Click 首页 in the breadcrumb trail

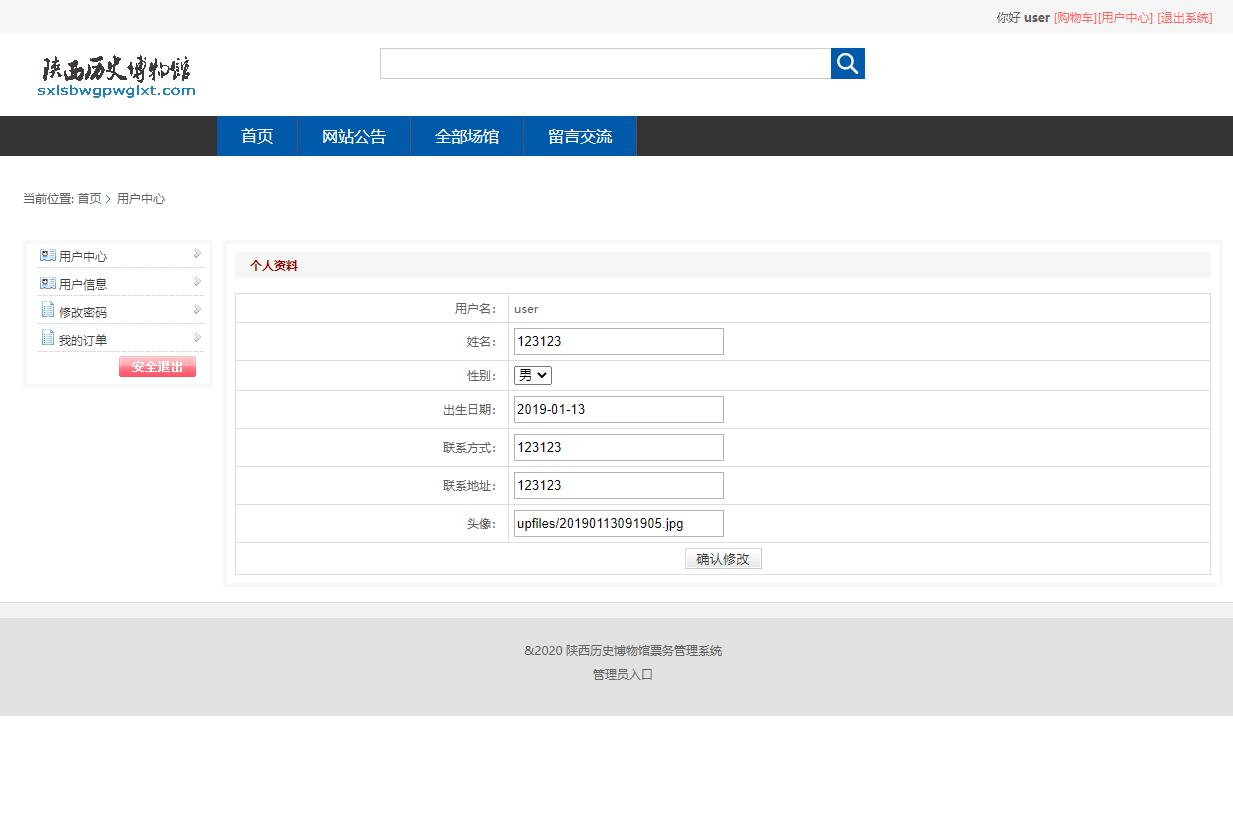pos(89,198)
